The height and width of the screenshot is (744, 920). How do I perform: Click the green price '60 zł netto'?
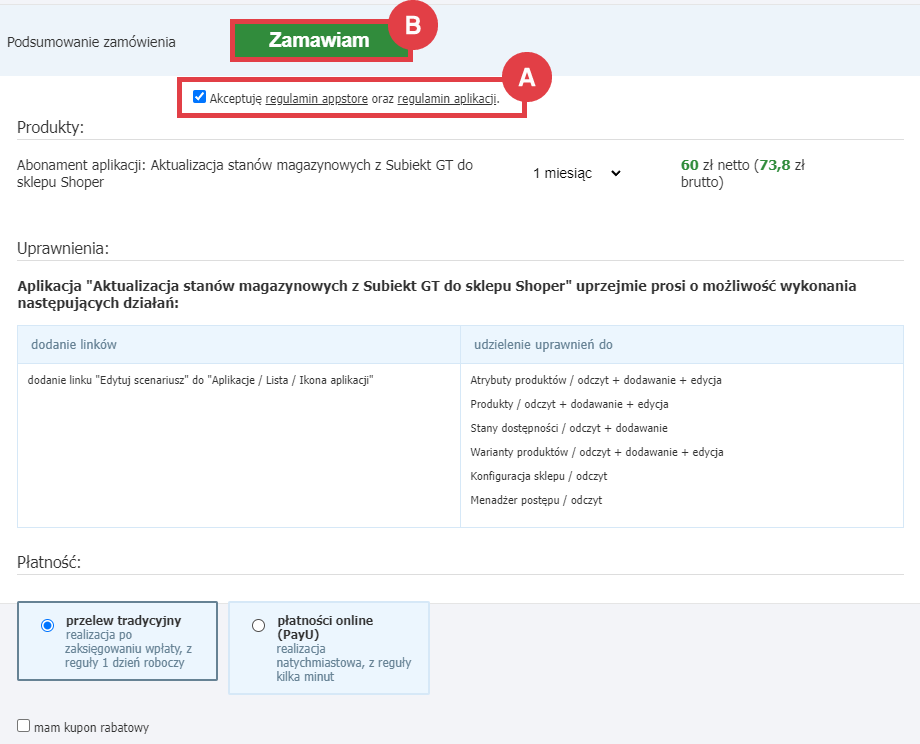688,163
